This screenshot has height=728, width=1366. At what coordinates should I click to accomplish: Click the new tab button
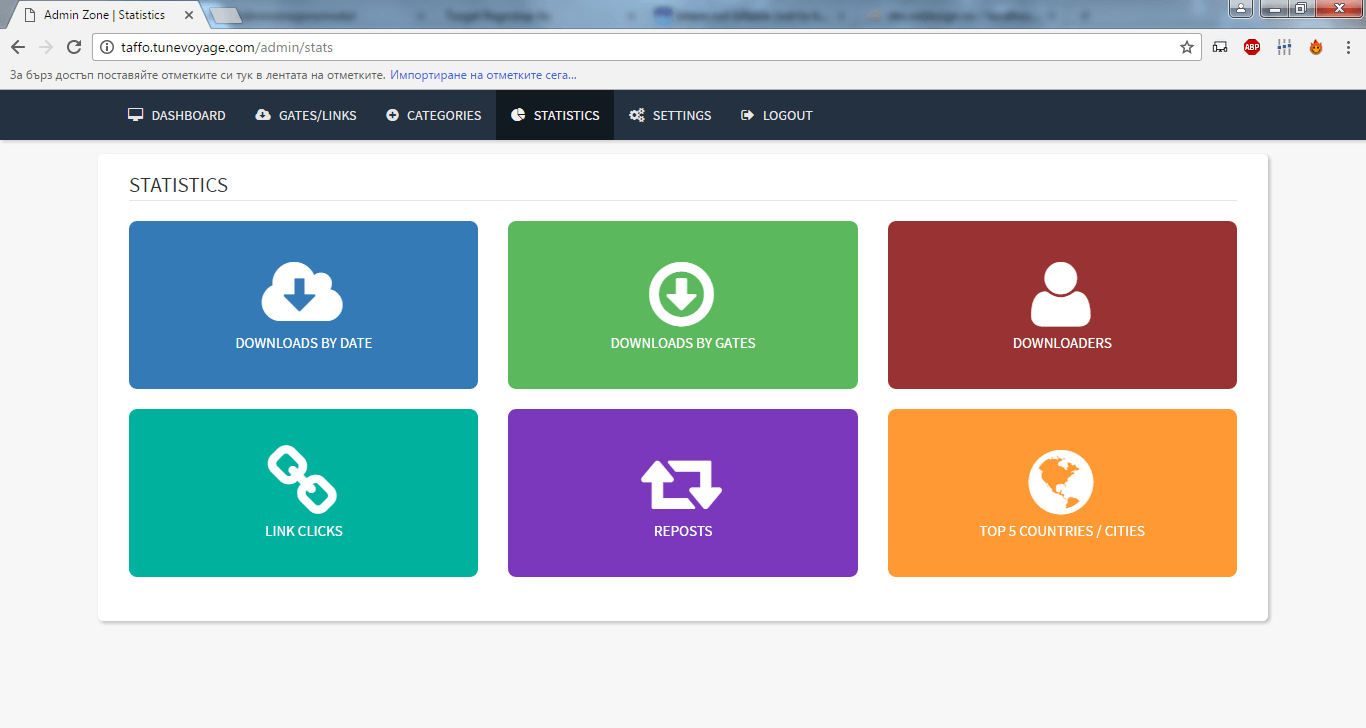(x=226, y=15)
